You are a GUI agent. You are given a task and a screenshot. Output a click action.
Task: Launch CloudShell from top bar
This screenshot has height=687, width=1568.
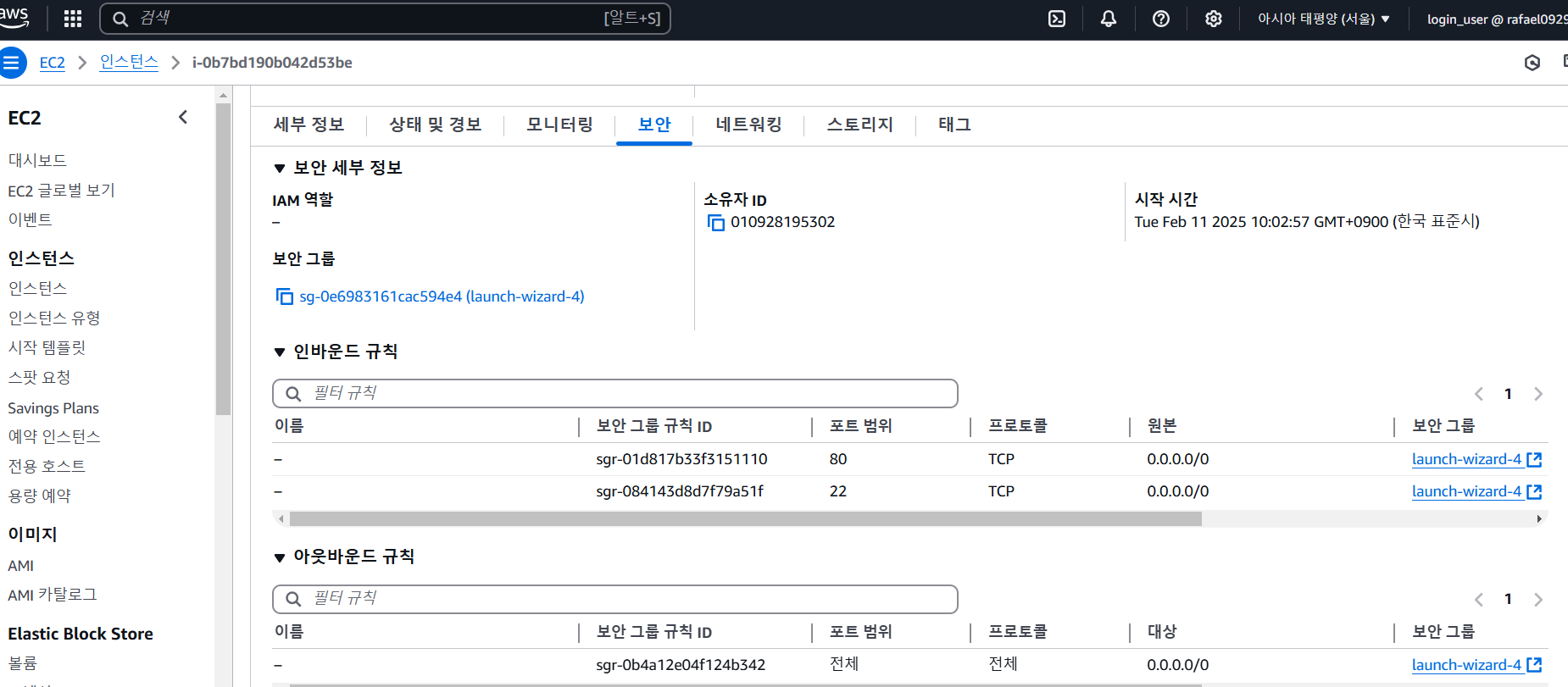(x=1057, y=19)
